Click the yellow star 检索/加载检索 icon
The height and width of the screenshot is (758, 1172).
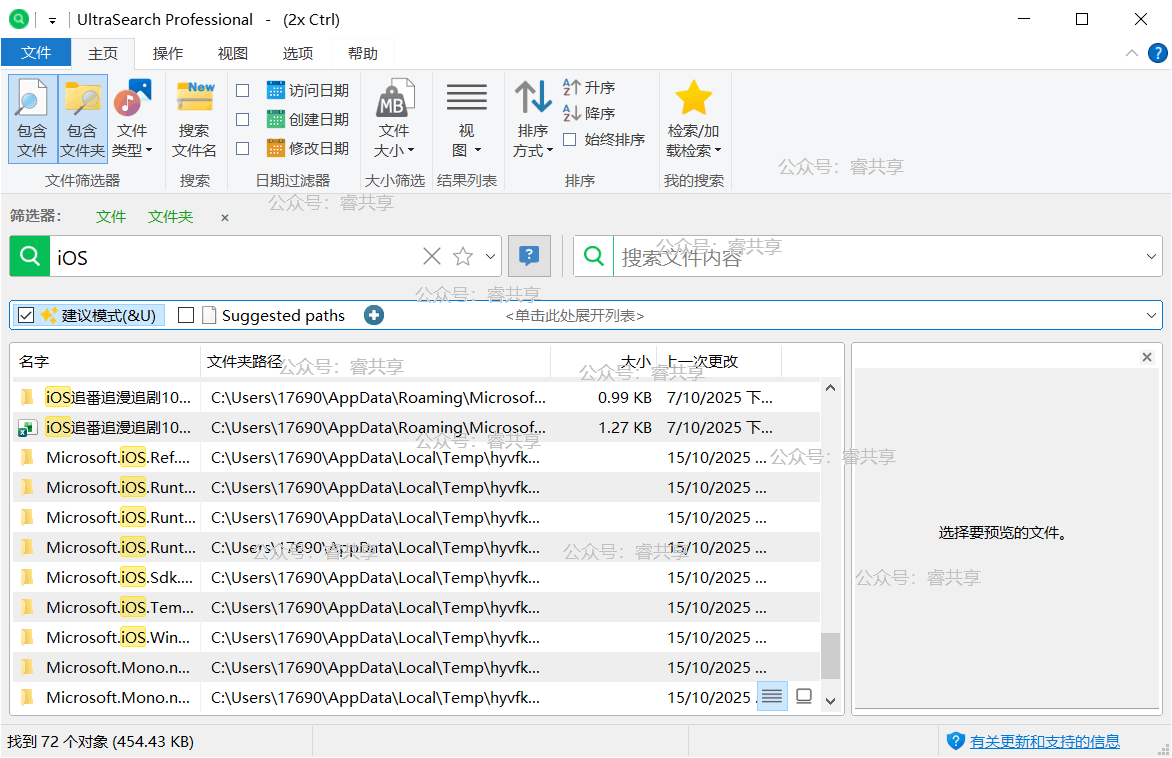693,100
